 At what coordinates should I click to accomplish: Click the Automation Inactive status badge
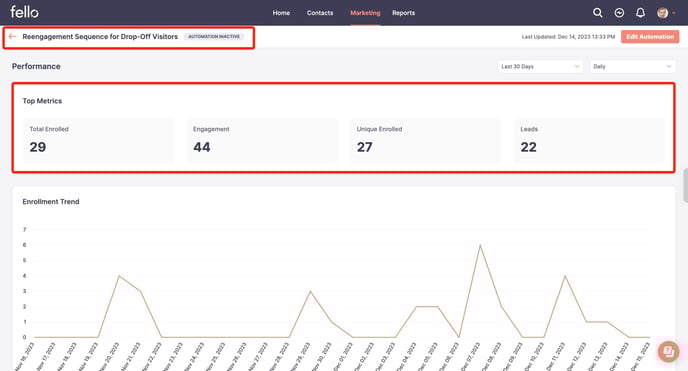[214, 36]
